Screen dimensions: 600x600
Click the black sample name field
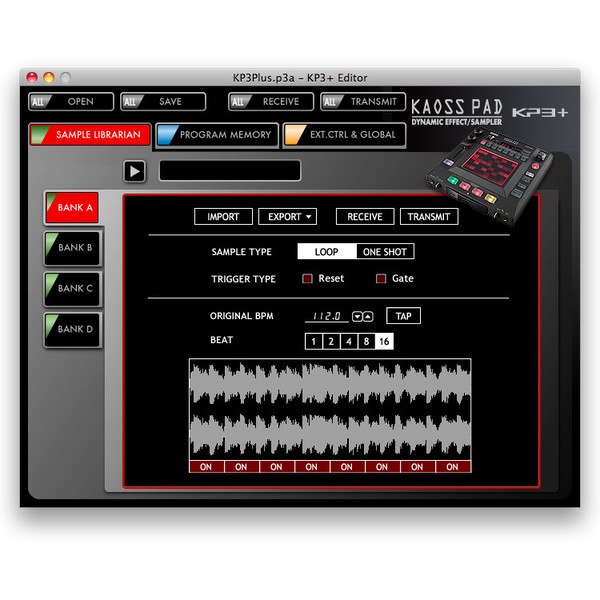coord(230,171)
